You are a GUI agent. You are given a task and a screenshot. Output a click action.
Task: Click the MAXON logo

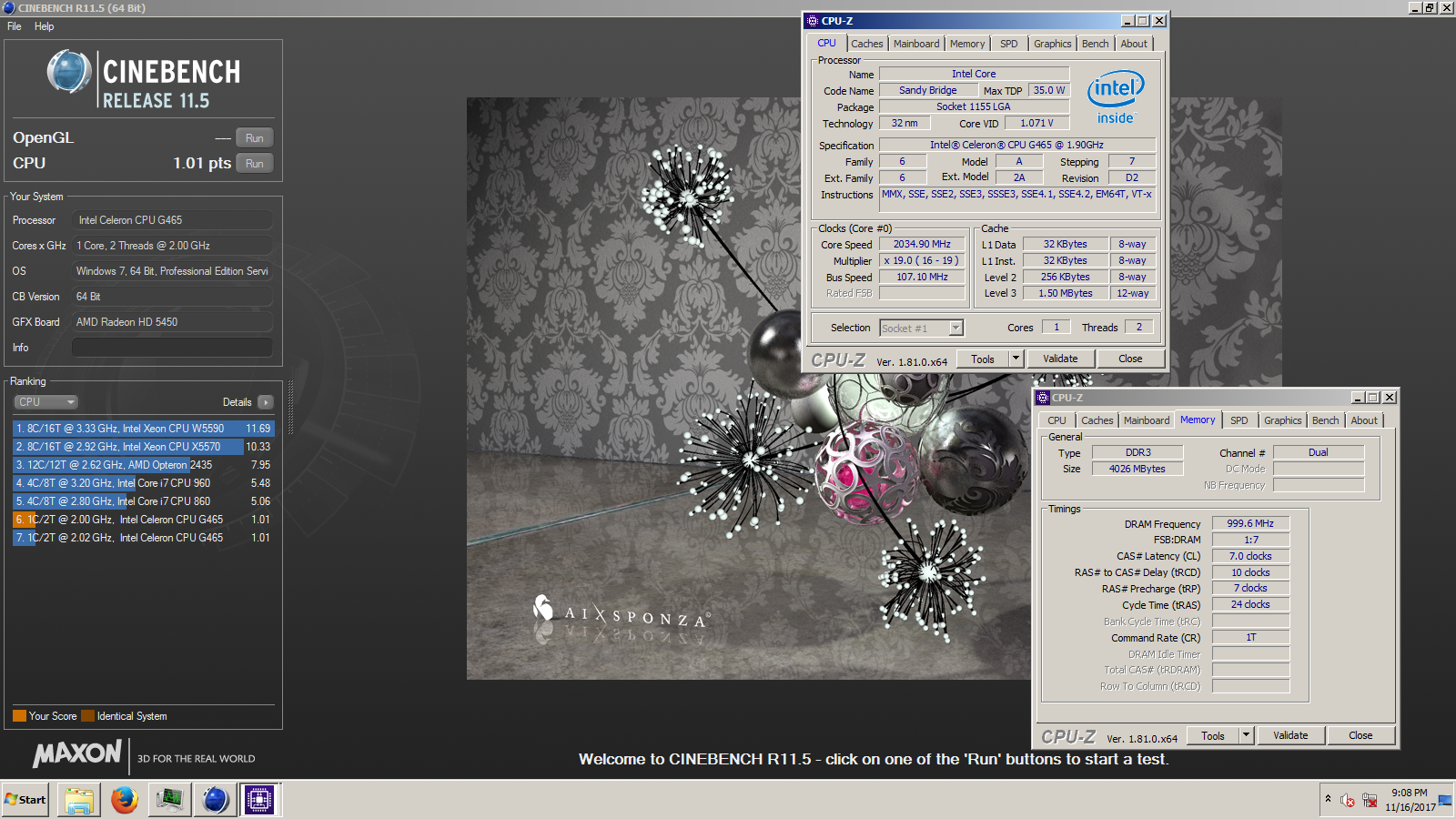pos(77,753)
